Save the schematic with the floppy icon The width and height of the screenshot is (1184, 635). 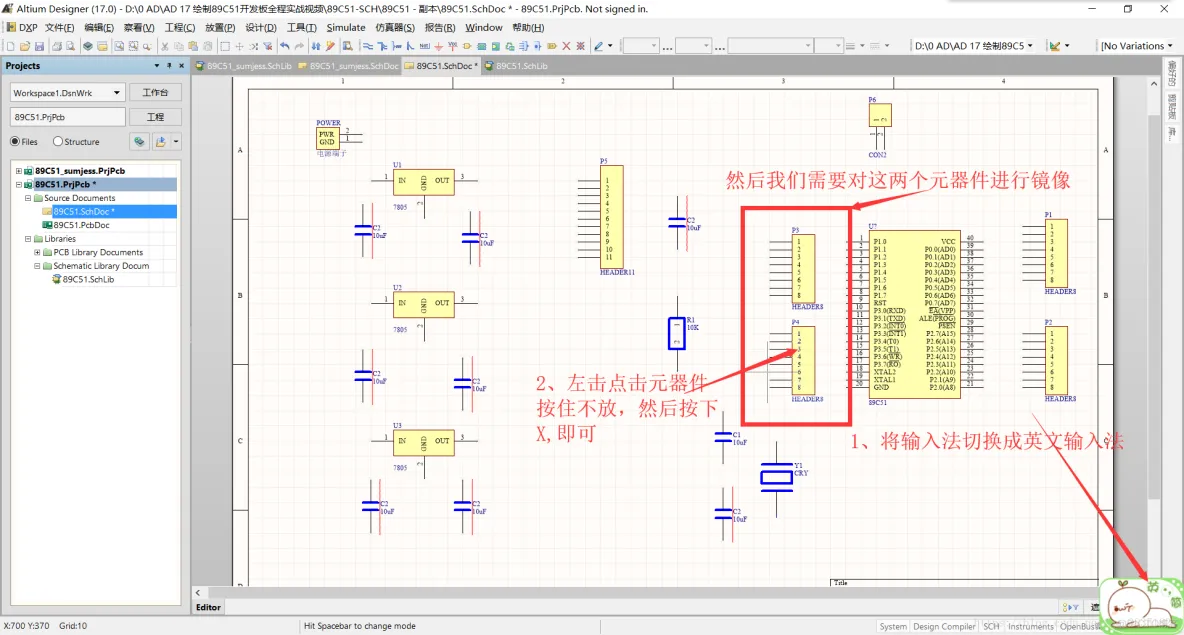[x=39, y=46]
